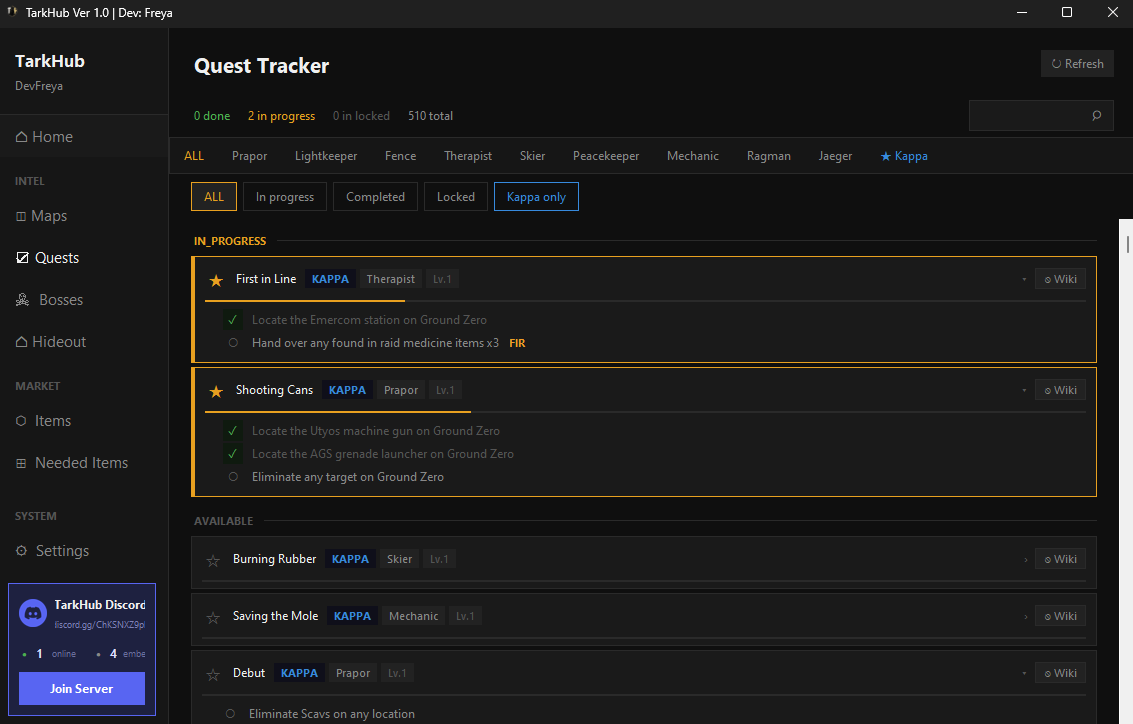Mark Eliminate any target on Ground Zero
Screen dimensions: 1133x724
click(233, 477)
